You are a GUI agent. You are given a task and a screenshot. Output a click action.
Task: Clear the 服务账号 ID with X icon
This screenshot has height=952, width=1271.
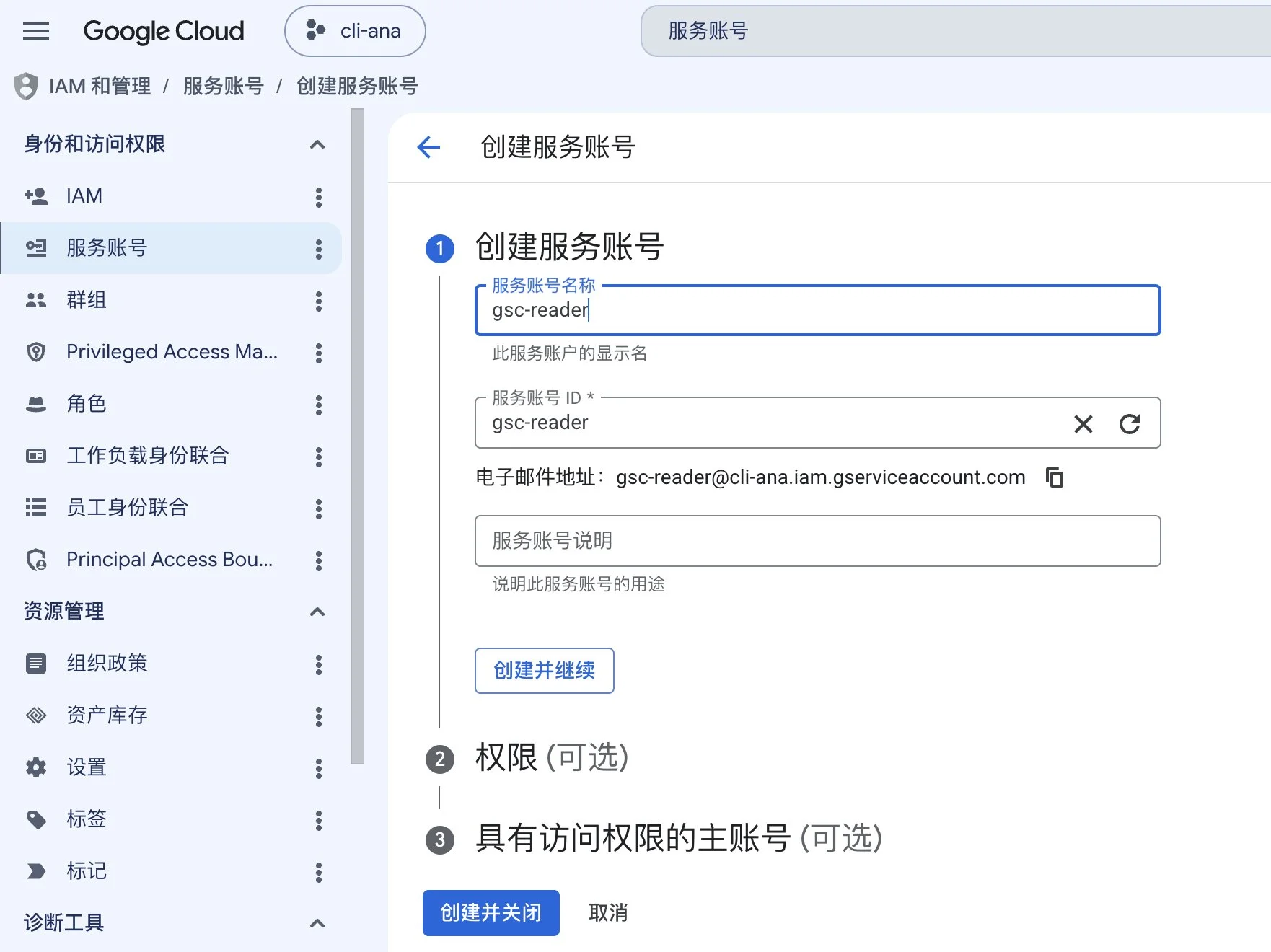[1083, 423]
